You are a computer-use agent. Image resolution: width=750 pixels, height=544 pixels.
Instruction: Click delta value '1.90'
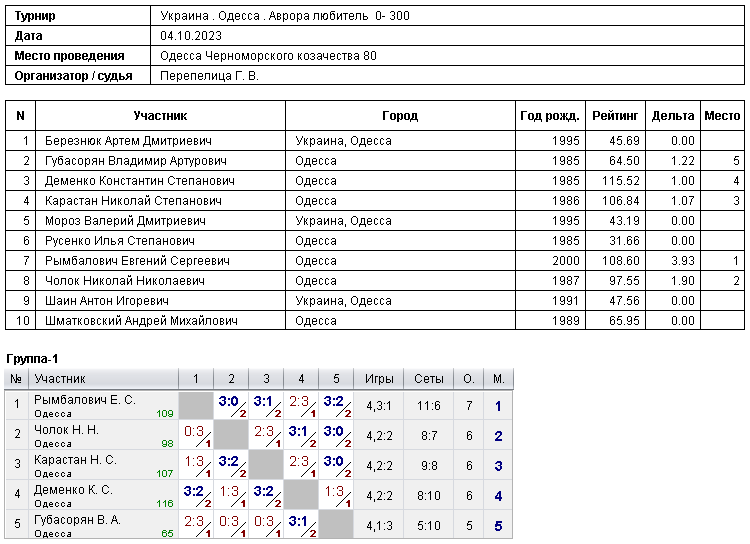683,281
